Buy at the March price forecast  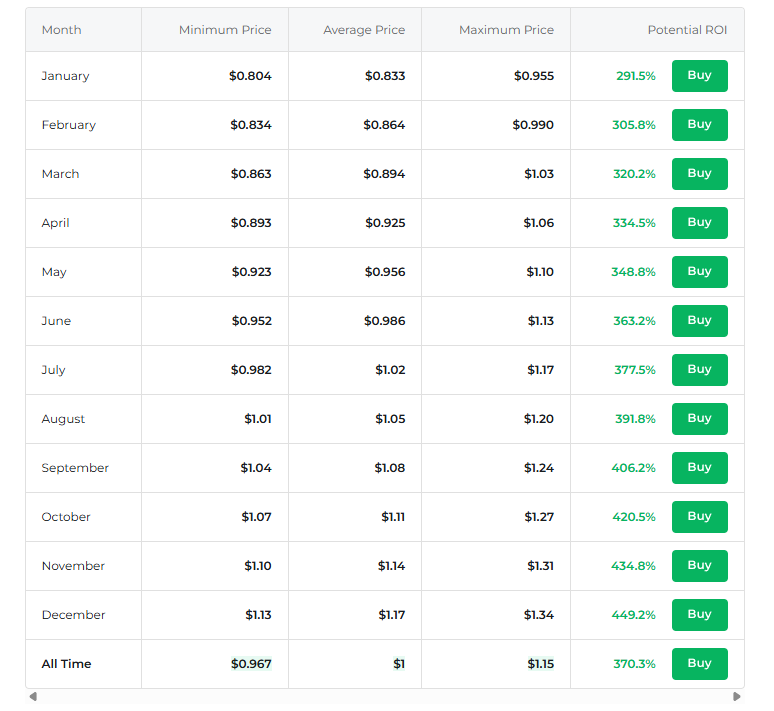click(x=699, y=174)
